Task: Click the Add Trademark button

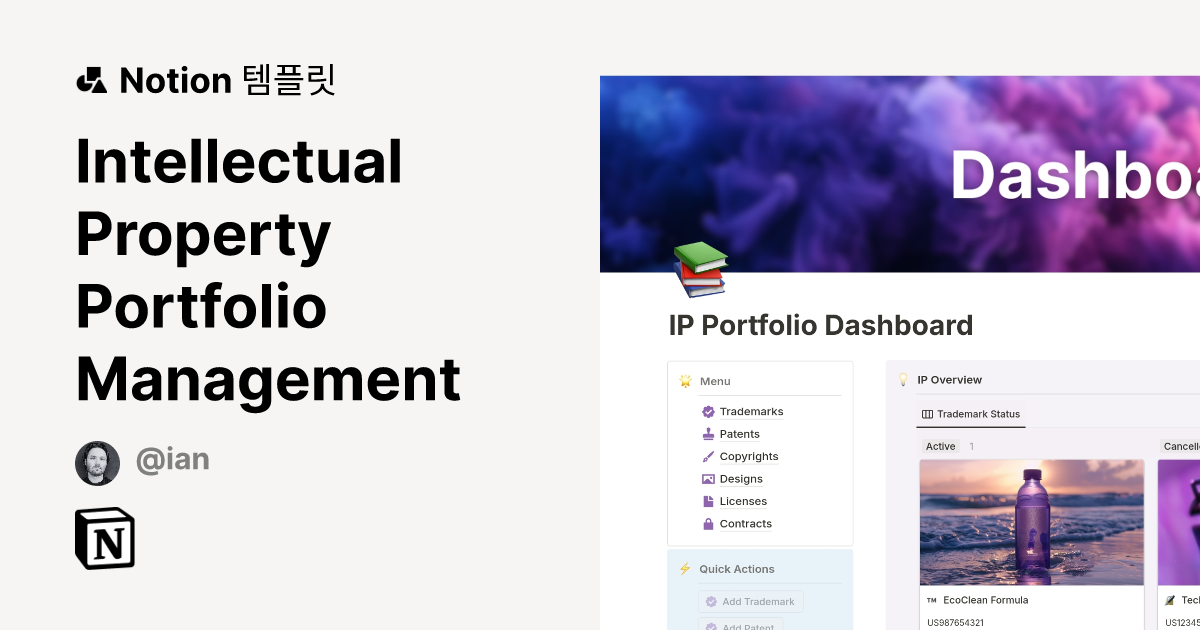Action: (751, 601)
